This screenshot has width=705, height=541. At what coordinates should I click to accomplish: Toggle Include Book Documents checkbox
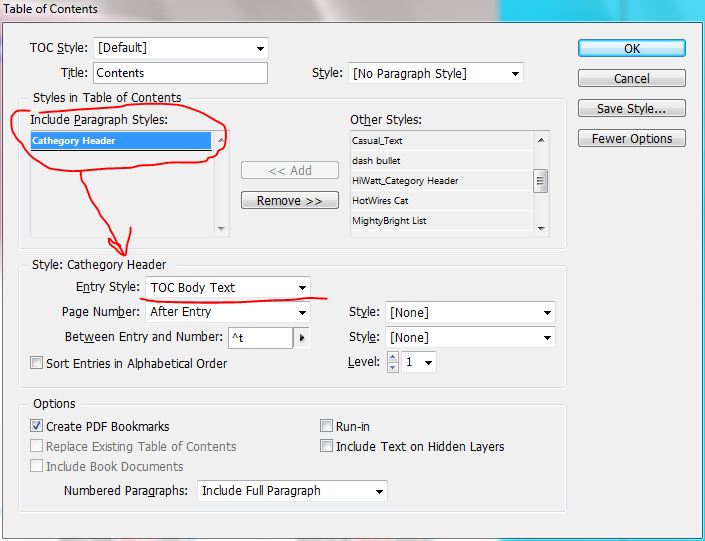click(36, 465)
